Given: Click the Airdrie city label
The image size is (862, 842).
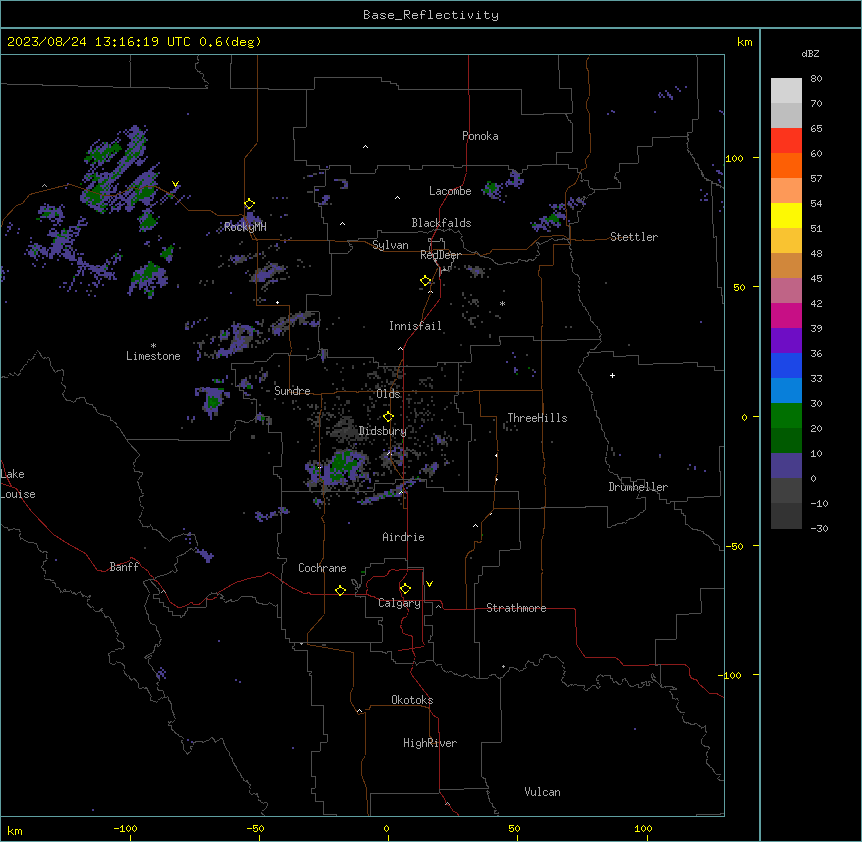Looking at the screenshot, I should pyautogui.click(x=403, y=537).
